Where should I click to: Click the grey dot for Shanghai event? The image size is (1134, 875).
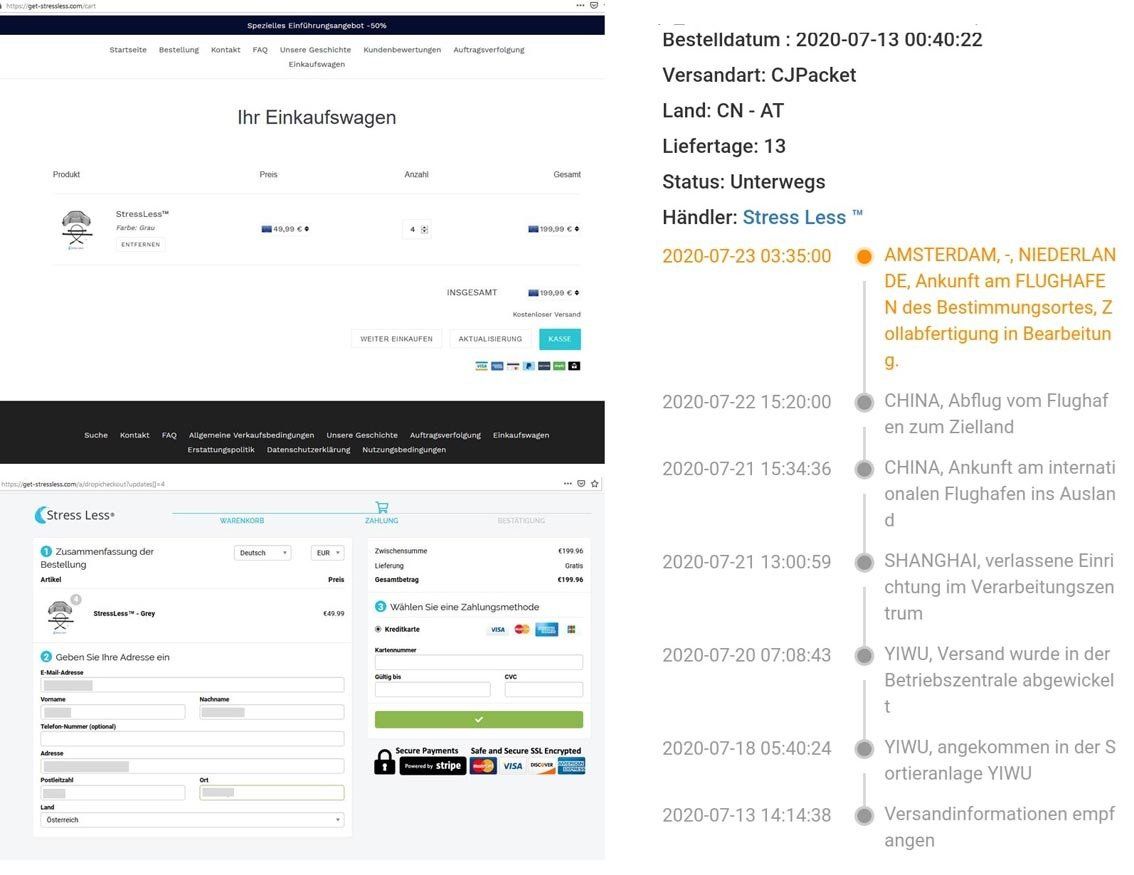tap(864, 563)
